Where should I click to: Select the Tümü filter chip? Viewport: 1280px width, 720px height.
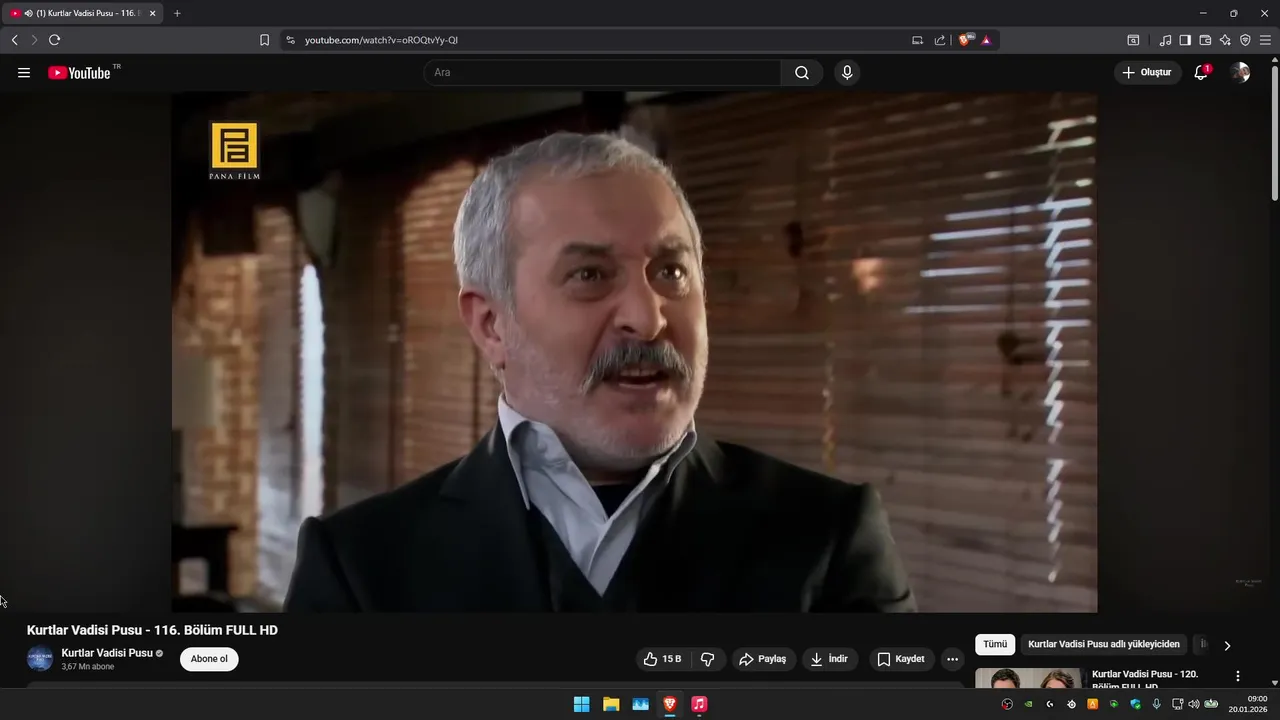coord(995,645)
